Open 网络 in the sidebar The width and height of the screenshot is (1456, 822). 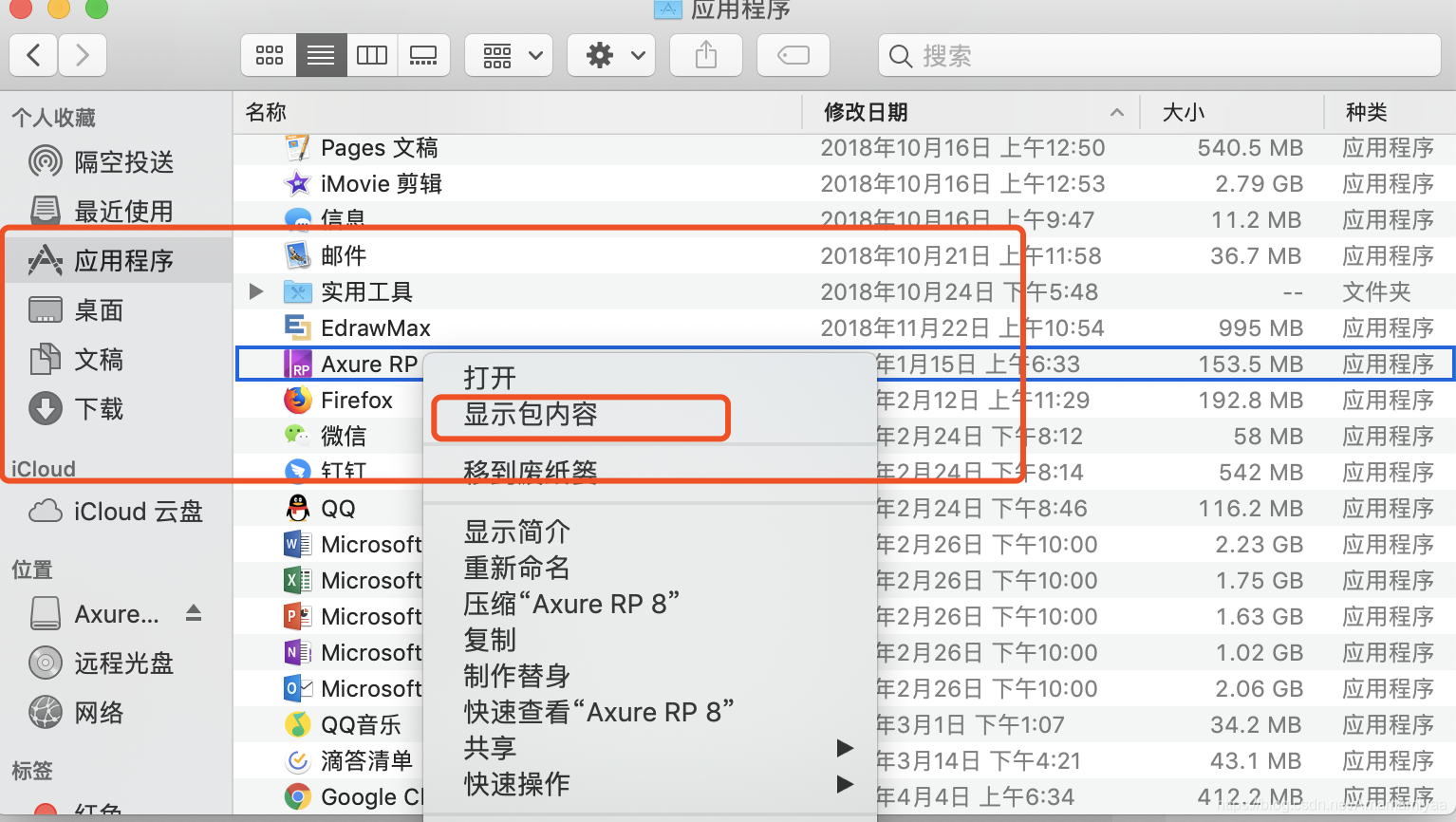(x=118, y=713)
